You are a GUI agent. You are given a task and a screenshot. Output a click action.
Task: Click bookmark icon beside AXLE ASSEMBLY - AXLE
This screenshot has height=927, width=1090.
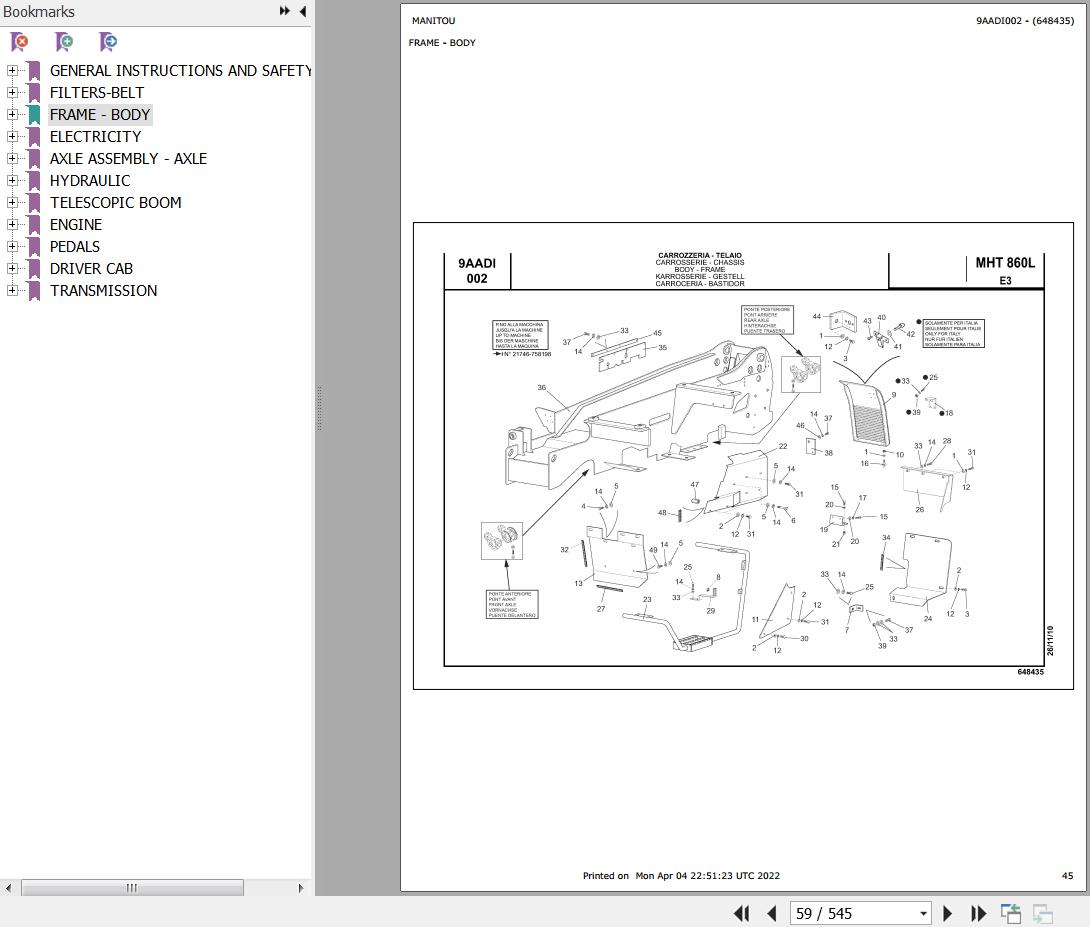(34, 158)
